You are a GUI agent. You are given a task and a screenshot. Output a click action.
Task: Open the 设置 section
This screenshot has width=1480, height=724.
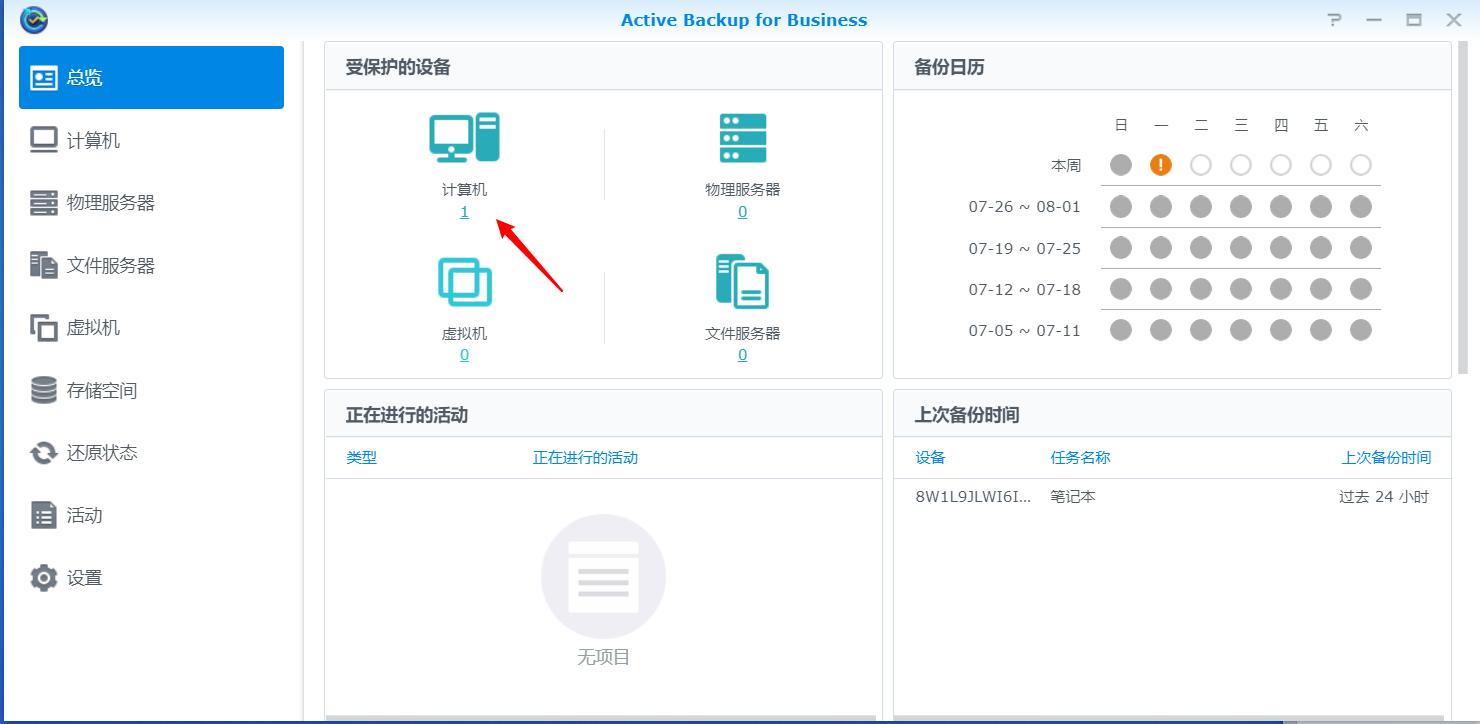point(151,578)
